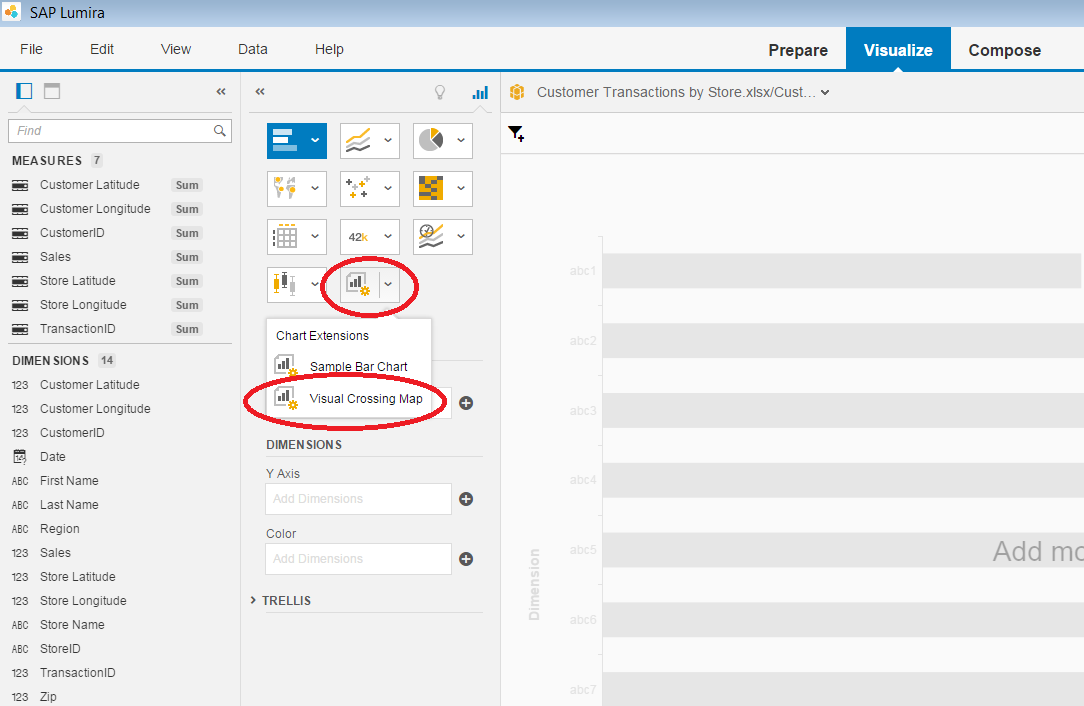Screen dimensions: 1084x706
Task: Click plus icon beside Color field
Action: coord(466,559)
